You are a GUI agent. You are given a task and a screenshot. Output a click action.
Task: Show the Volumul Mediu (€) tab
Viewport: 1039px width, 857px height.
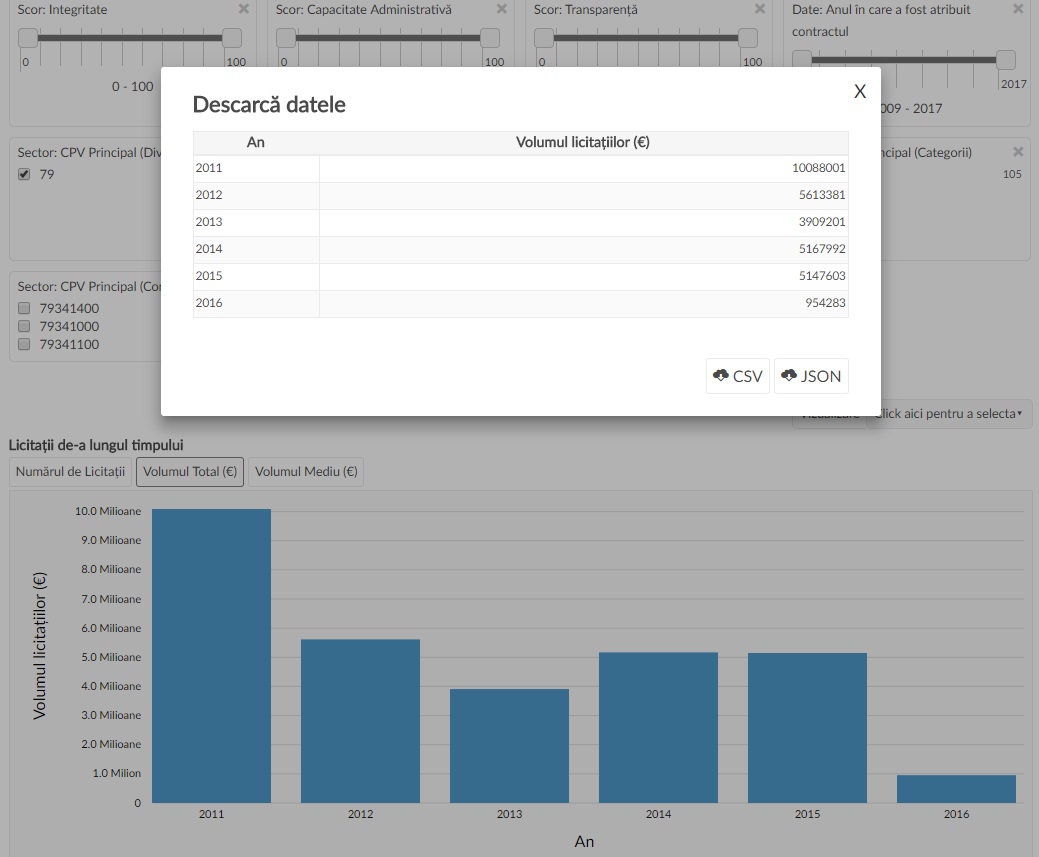305,471
